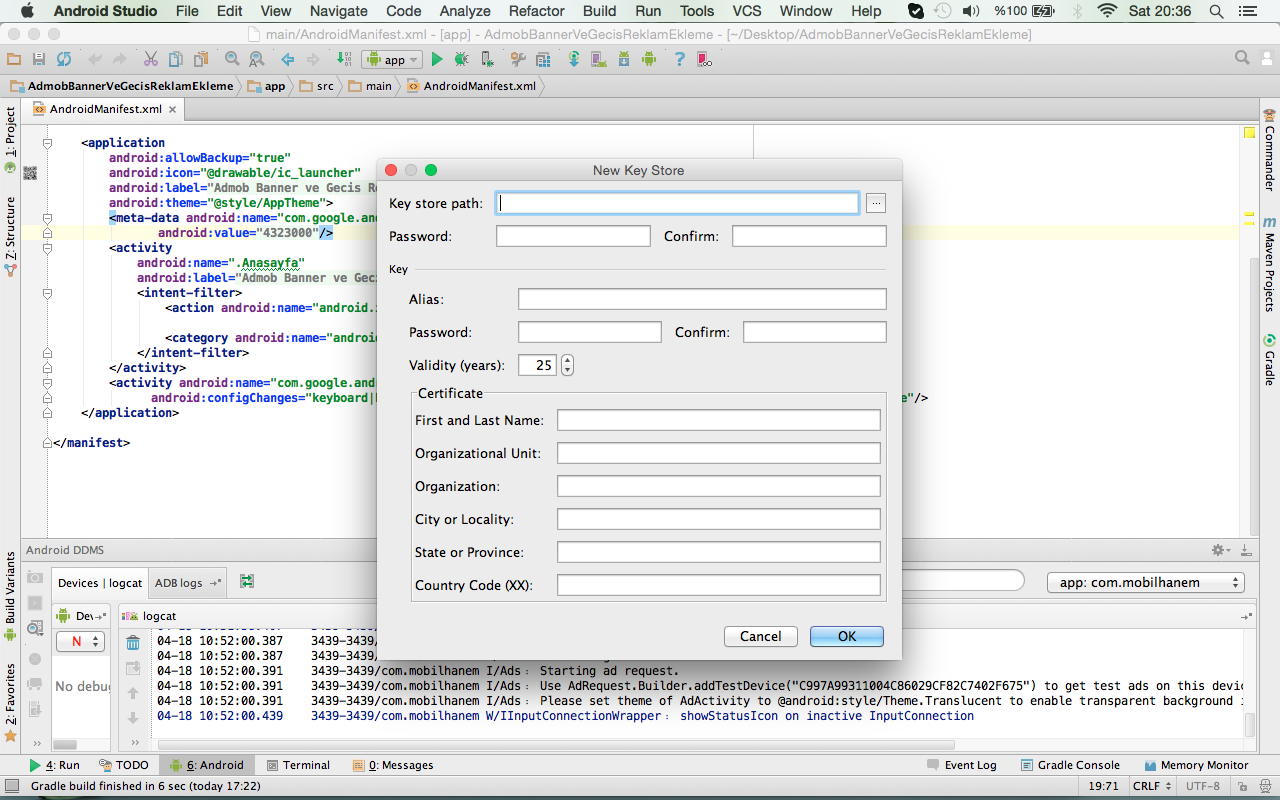This screenshot has width=1280, height=800.
Task: Open the app run configuration dropdown
Action: pyautogui.click(x=392, y=60)
